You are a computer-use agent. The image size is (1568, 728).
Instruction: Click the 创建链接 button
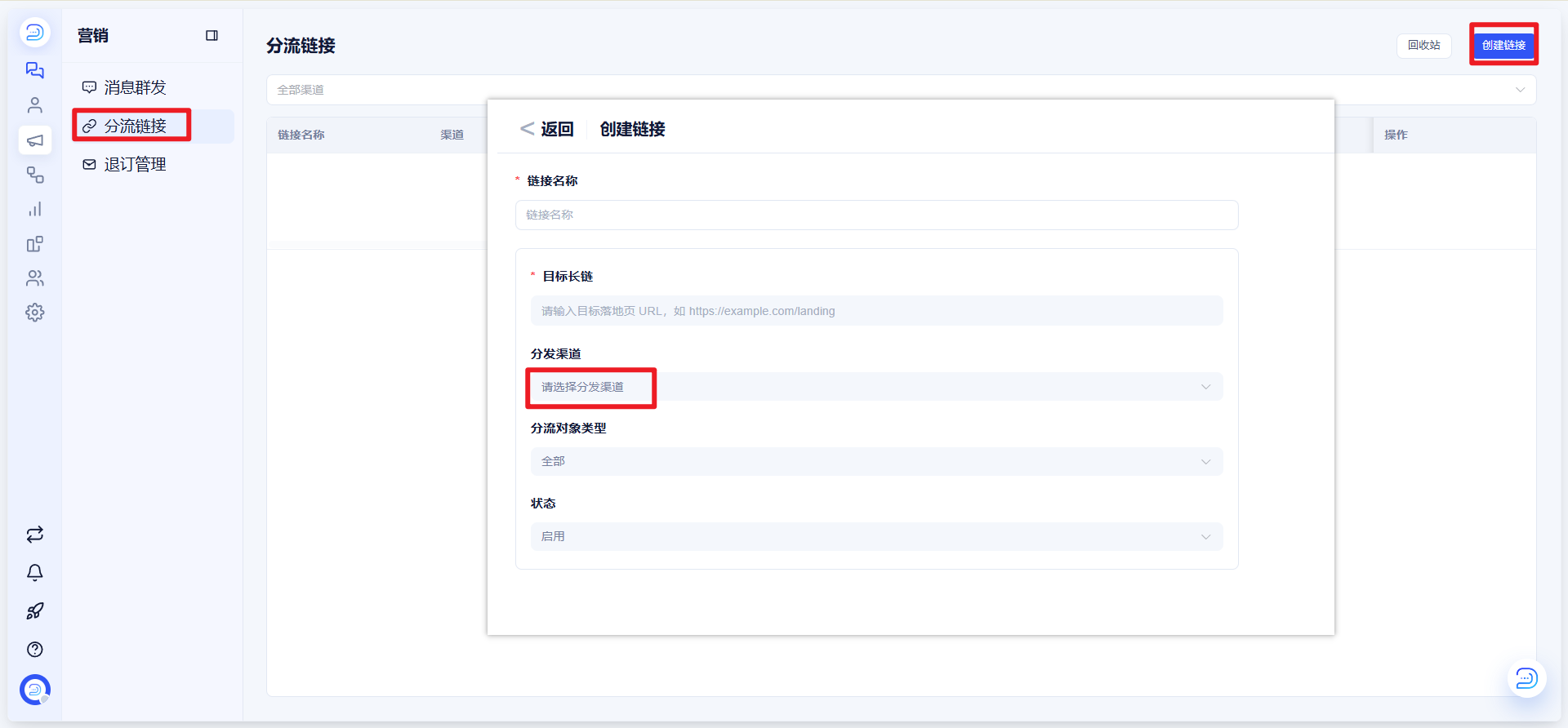tap(1503, 45)
